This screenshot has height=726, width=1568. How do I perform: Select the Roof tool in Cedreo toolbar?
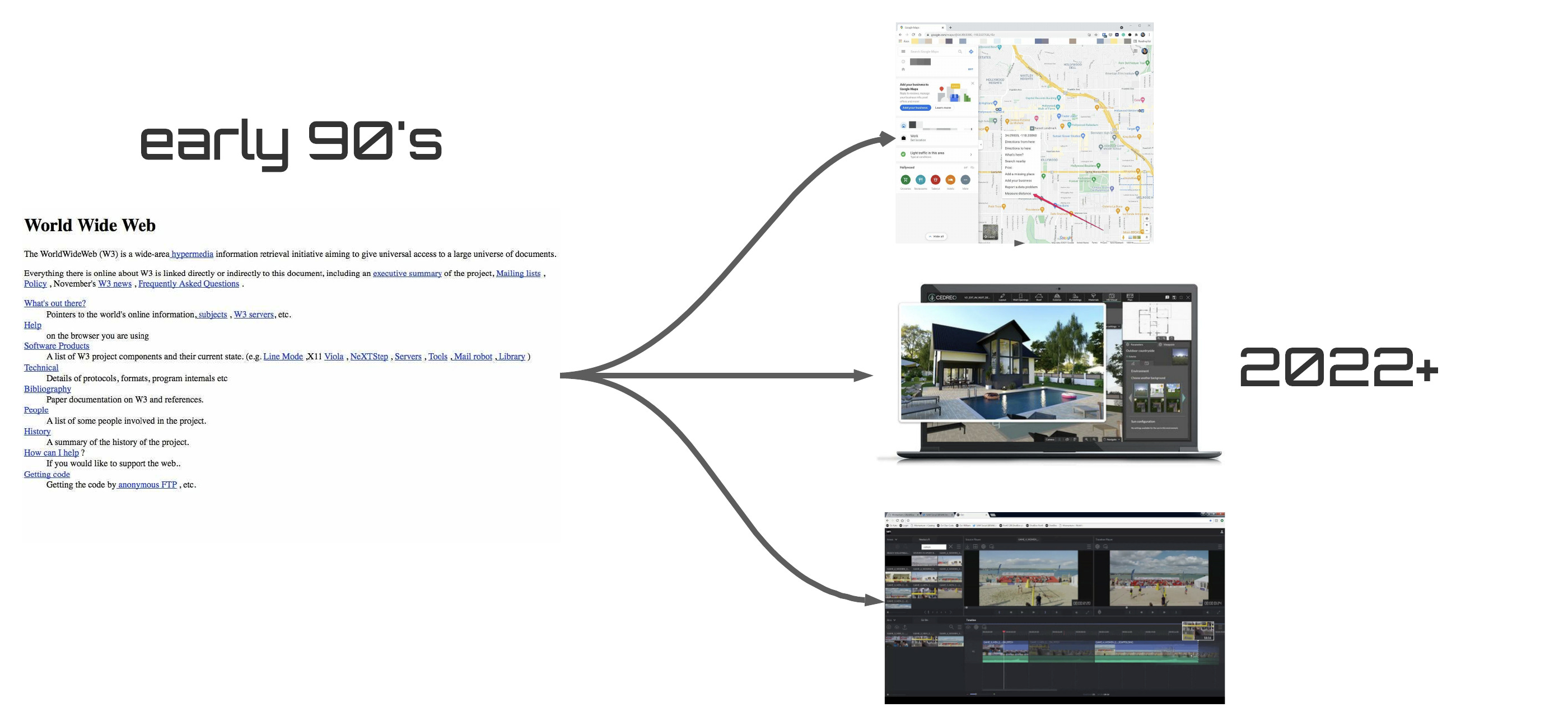pyautogui.click(x=1038, y=298)
